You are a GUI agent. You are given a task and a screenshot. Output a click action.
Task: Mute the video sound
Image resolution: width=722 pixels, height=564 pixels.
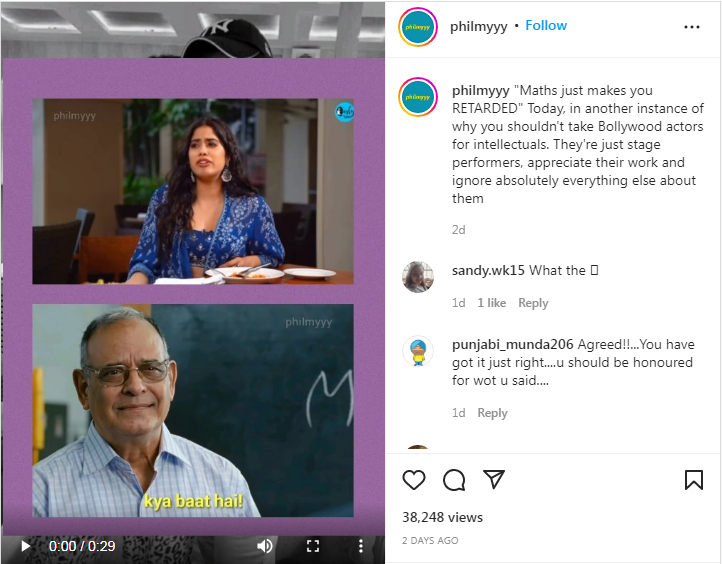tap(265, 546)
